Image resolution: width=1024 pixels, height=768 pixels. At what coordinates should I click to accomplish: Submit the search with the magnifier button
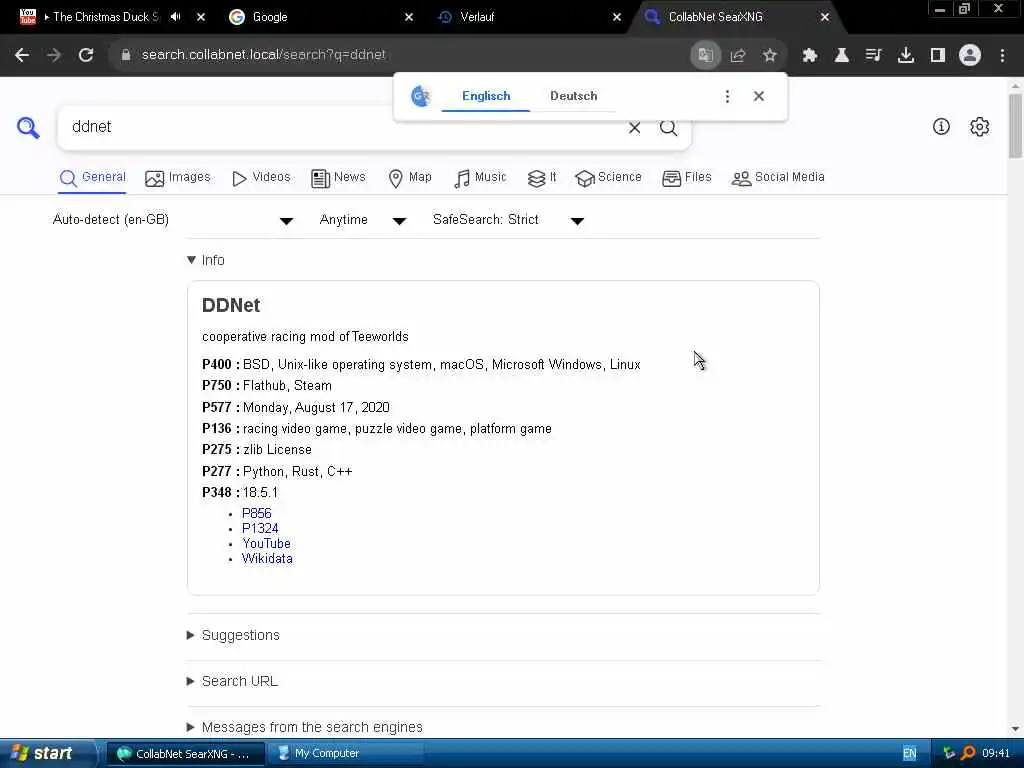pyautogui.click(x=668, y=128)
